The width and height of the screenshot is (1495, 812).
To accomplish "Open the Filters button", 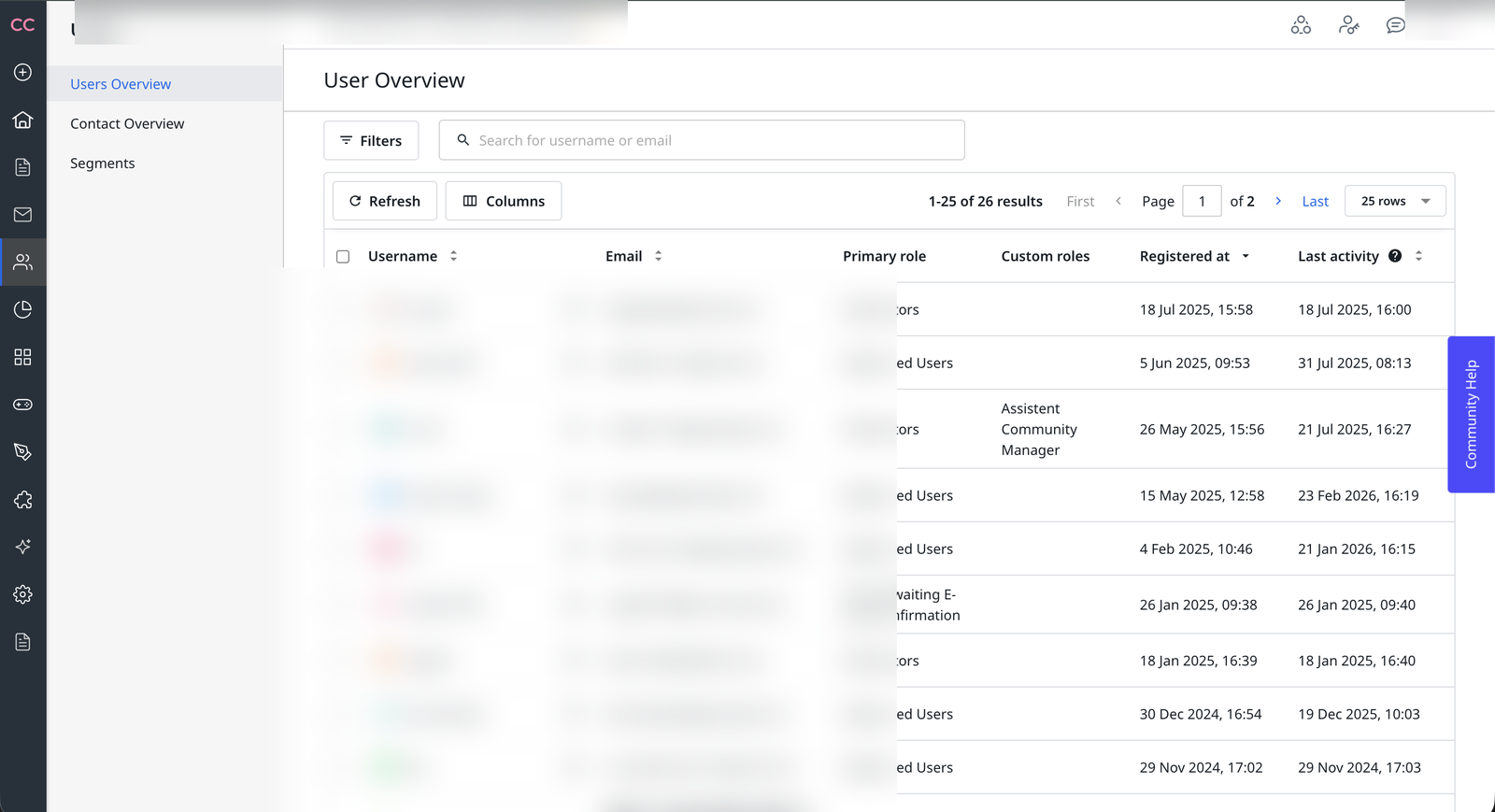I will click(371, 140).
